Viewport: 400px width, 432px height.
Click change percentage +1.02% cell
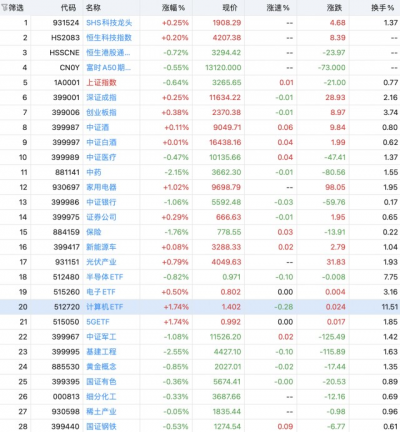[x=176, y=187]
